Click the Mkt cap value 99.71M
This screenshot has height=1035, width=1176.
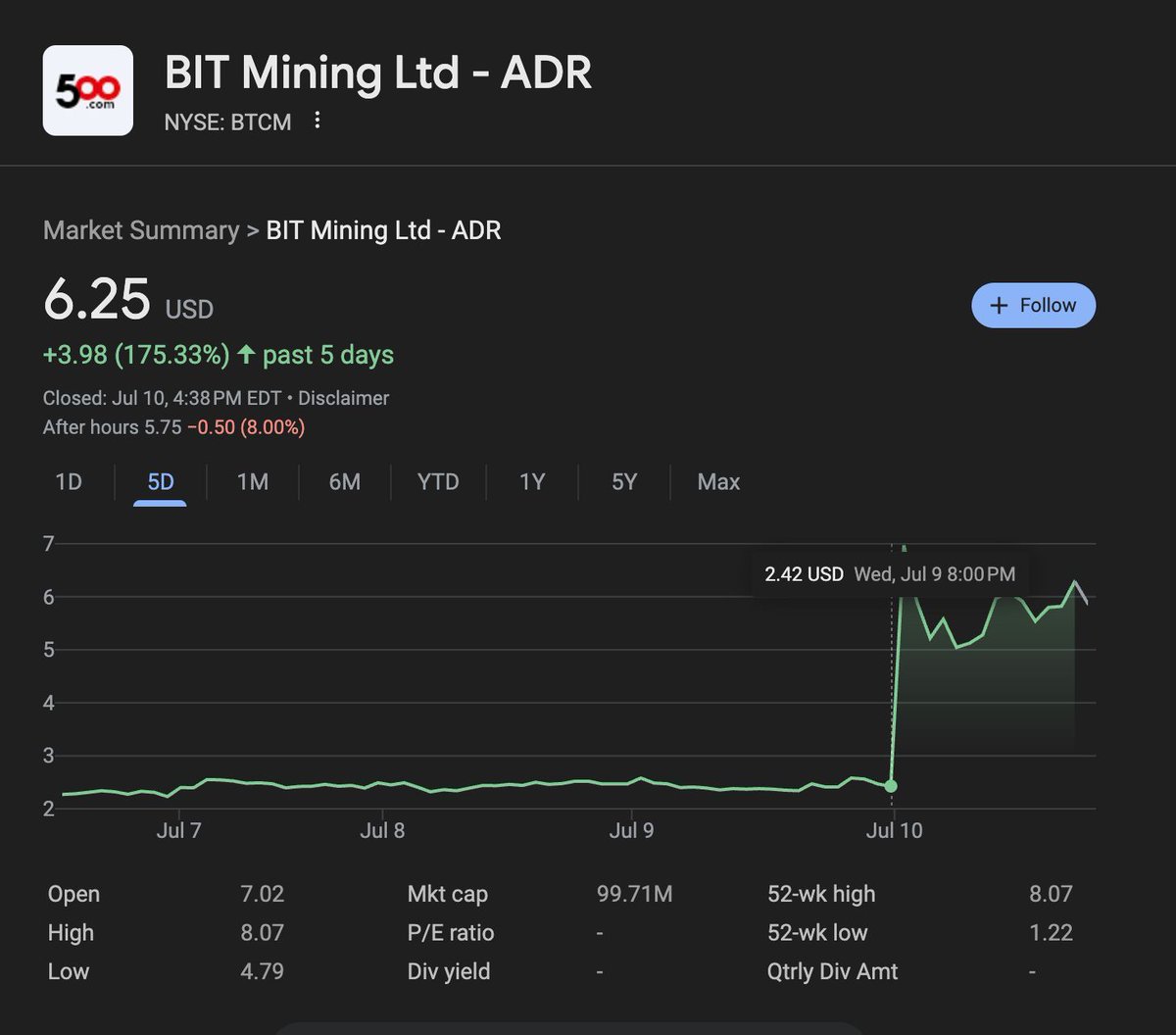coord(634,894)
